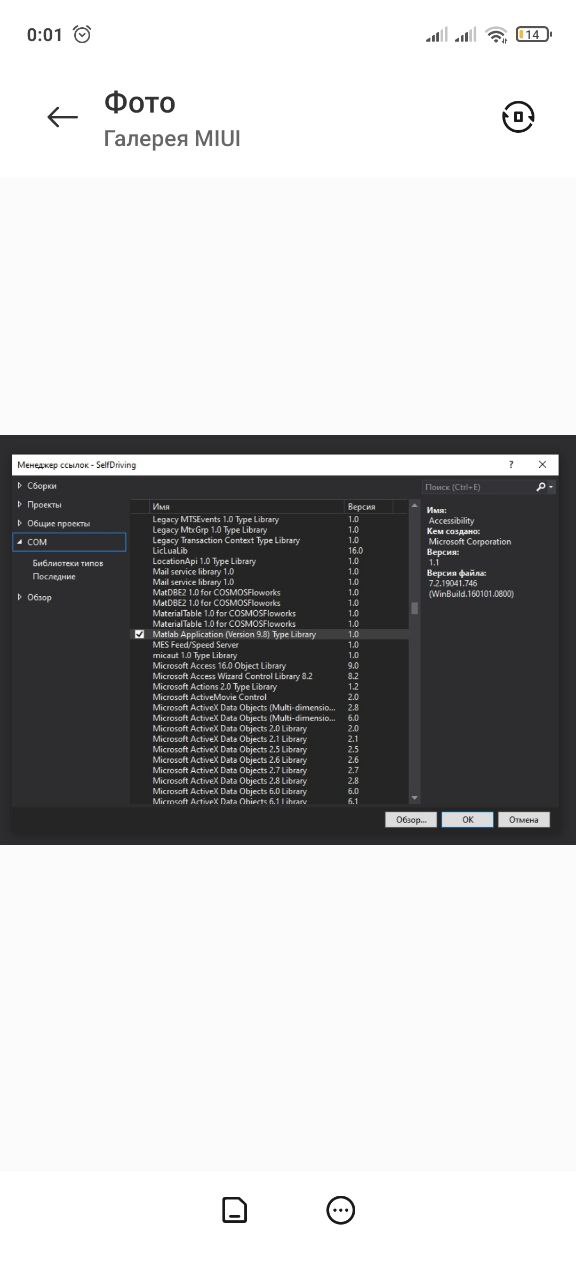The height and width of the screenshot is (1280, 576).
Task: Confirm with the OK button
Action: [x=467, y=819]
